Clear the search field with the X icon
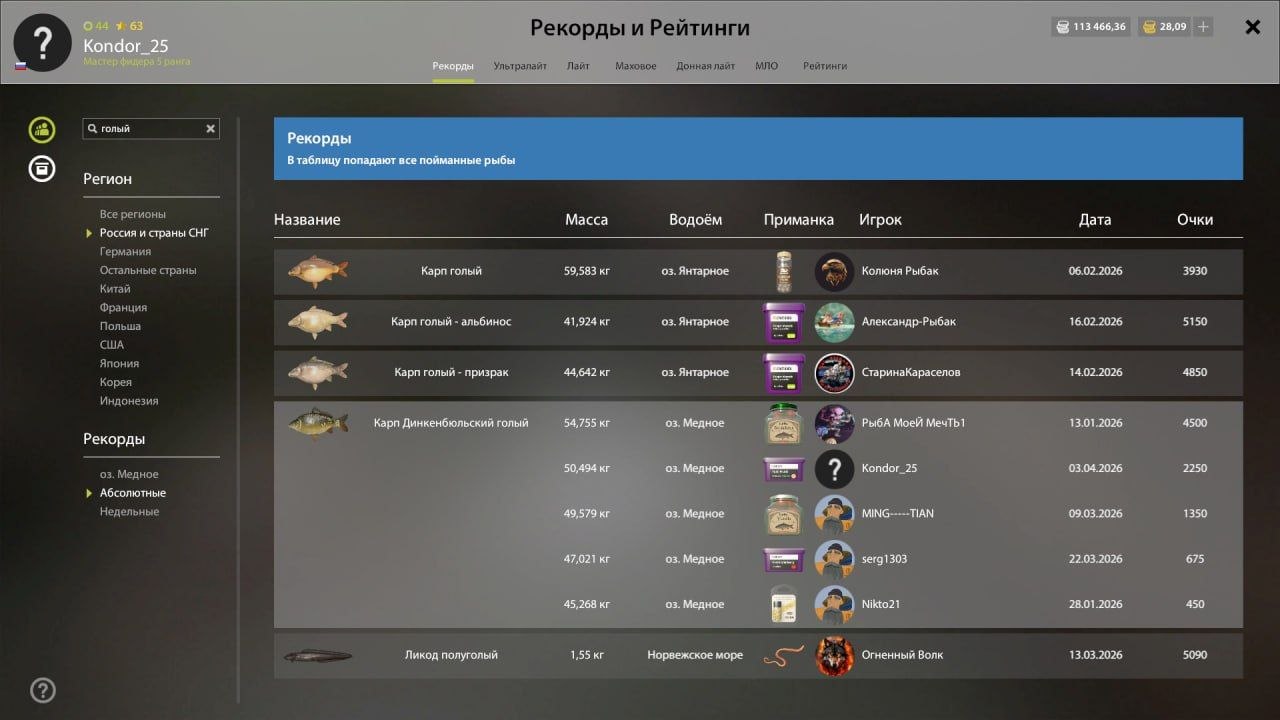 (211, 129)
